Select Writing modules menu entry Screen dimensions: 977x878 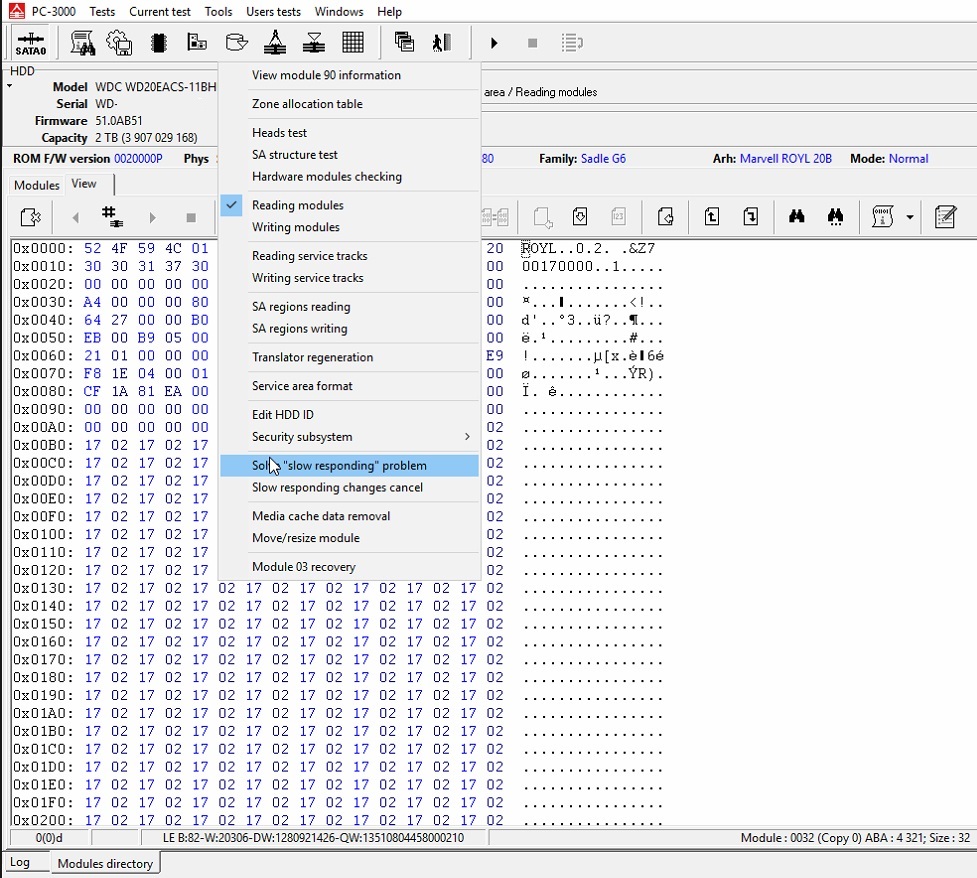point(349,227)
